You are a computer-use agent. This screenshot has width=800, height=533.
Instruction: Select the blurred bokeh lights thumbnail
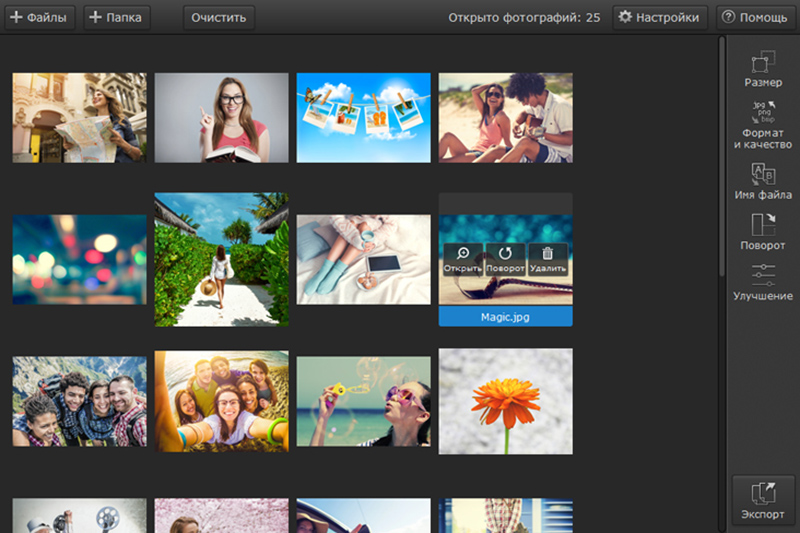(79, 259)
